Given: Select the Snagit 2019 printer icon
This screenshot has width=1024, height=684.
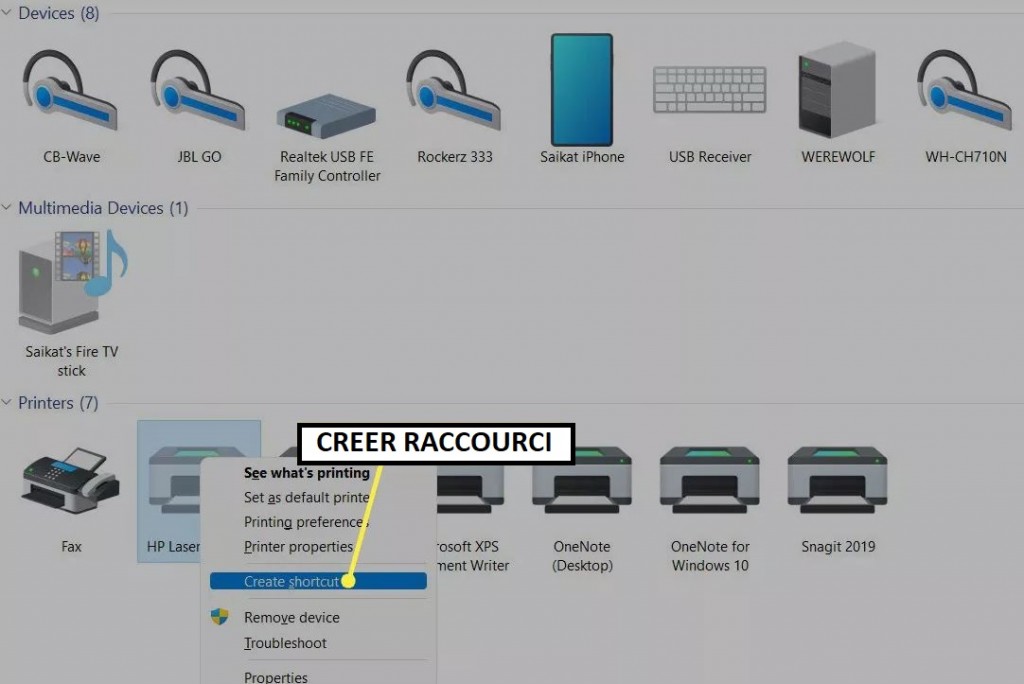Looking at the screenshot, I should coord(837,480).
